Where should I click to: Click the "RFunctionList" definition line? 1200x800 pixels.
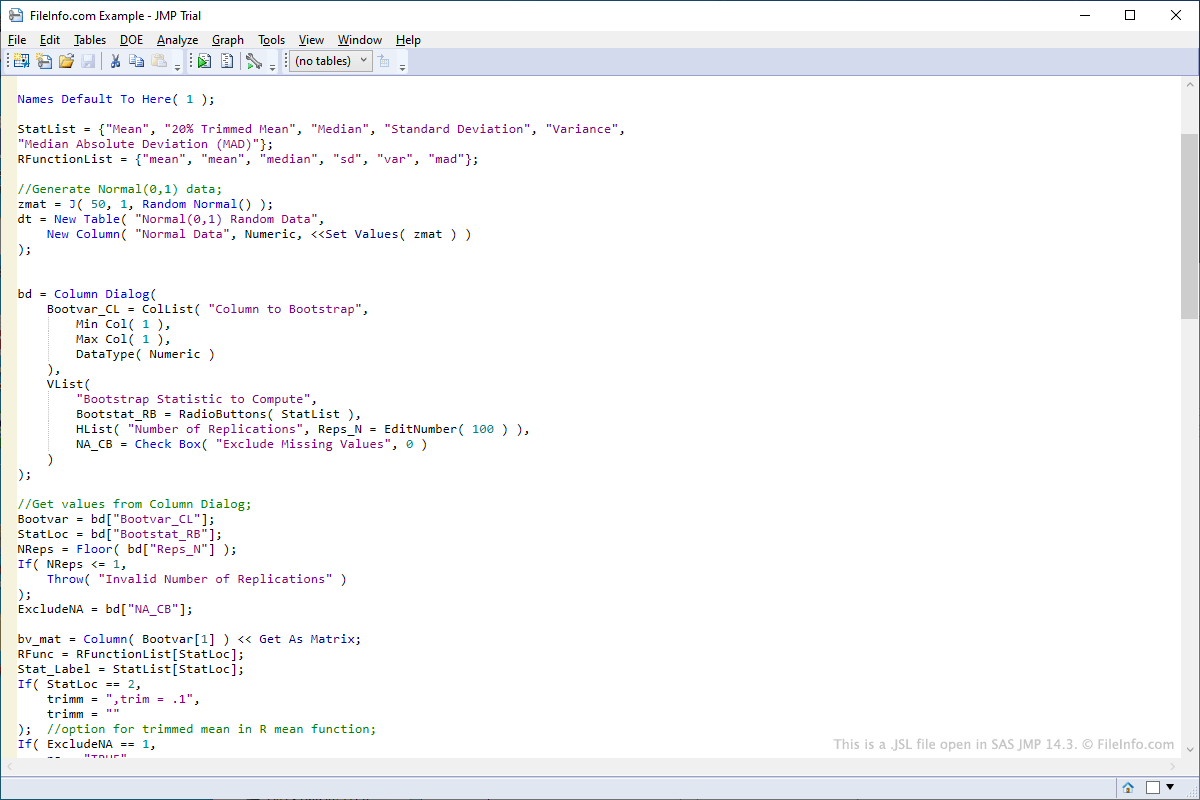coord(248,159)
